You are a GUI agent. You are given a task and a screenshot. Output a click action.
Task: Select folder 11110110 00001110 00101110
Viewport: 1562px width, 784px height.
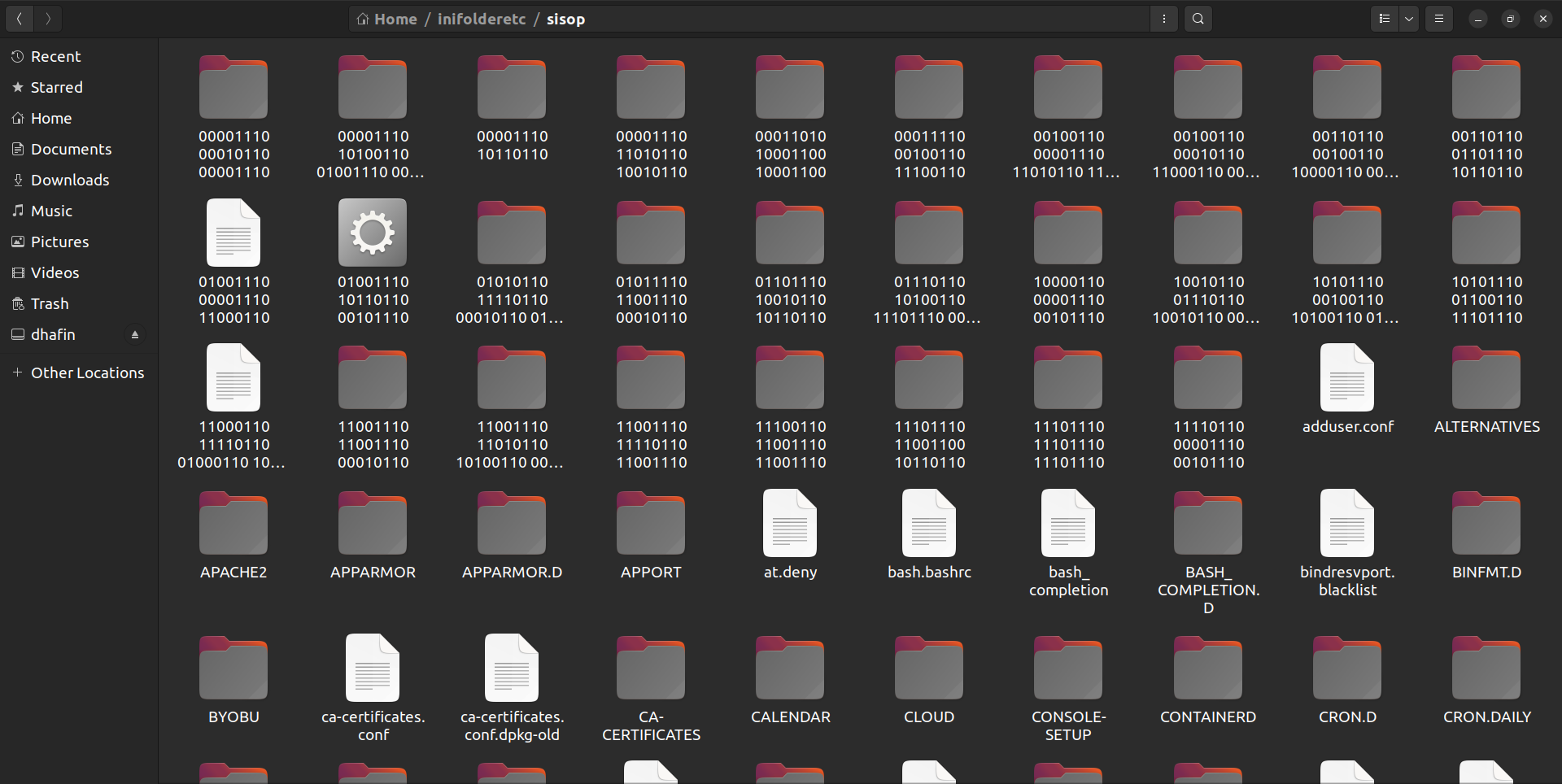(1208, 407)
